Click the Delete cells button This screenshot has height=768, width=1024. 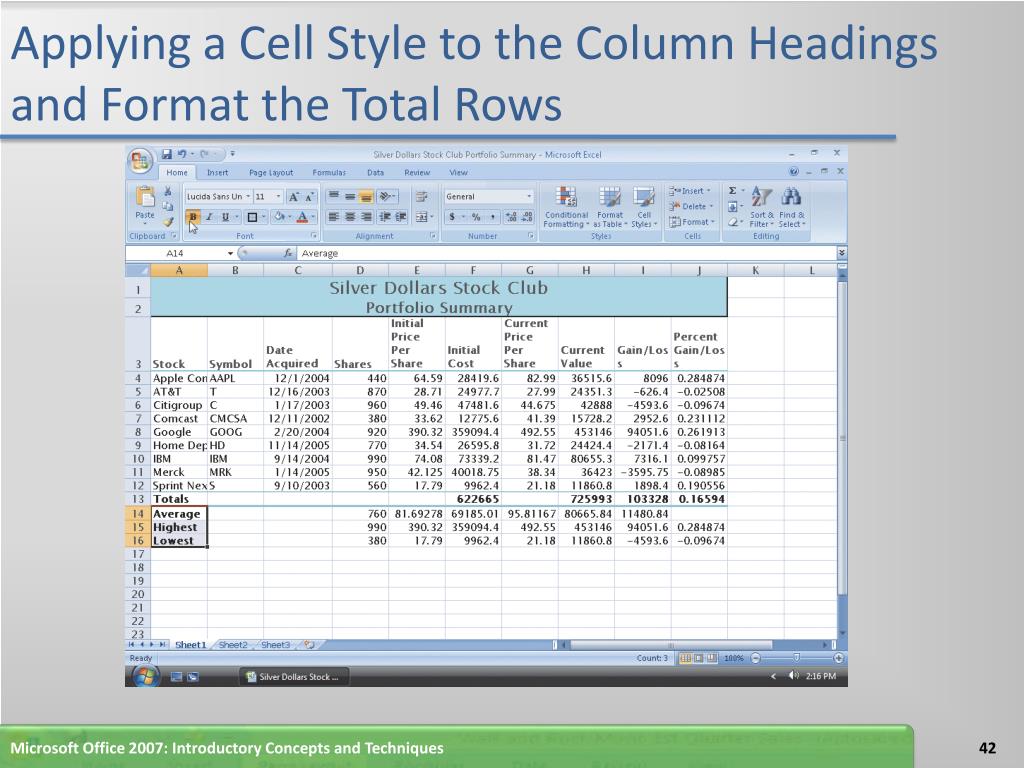(691, 206)
